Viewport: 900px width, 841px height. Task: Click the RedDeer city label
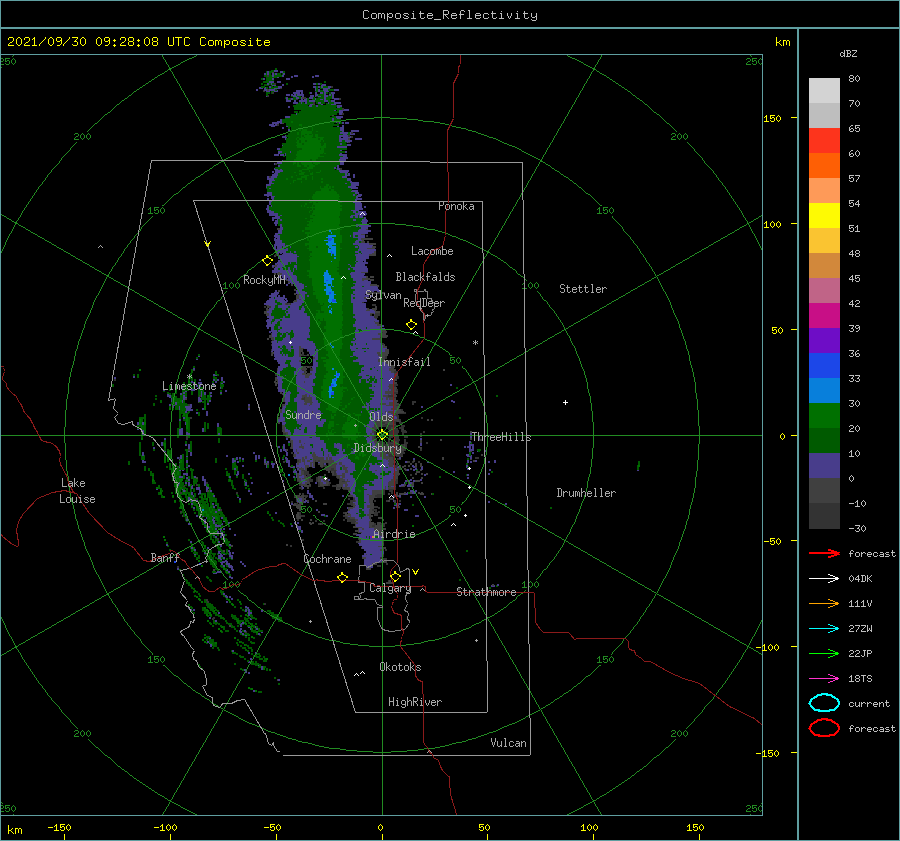(x=424, y=303)
